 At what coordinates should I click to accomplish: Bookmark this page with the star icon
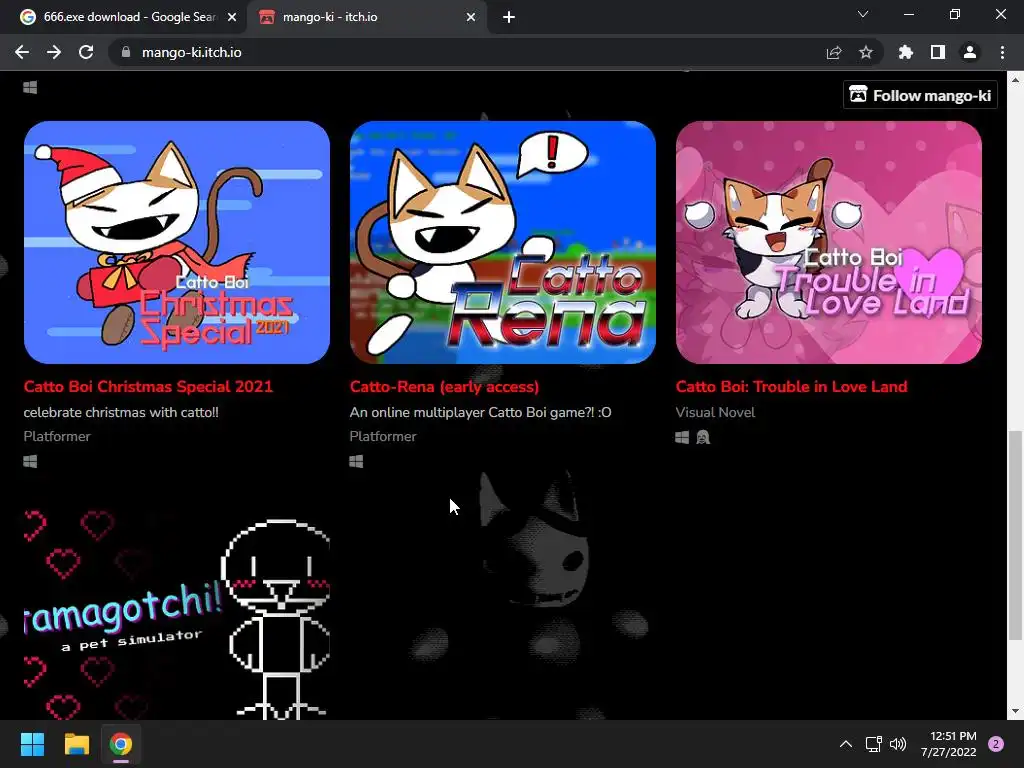(x=866, y=52)
